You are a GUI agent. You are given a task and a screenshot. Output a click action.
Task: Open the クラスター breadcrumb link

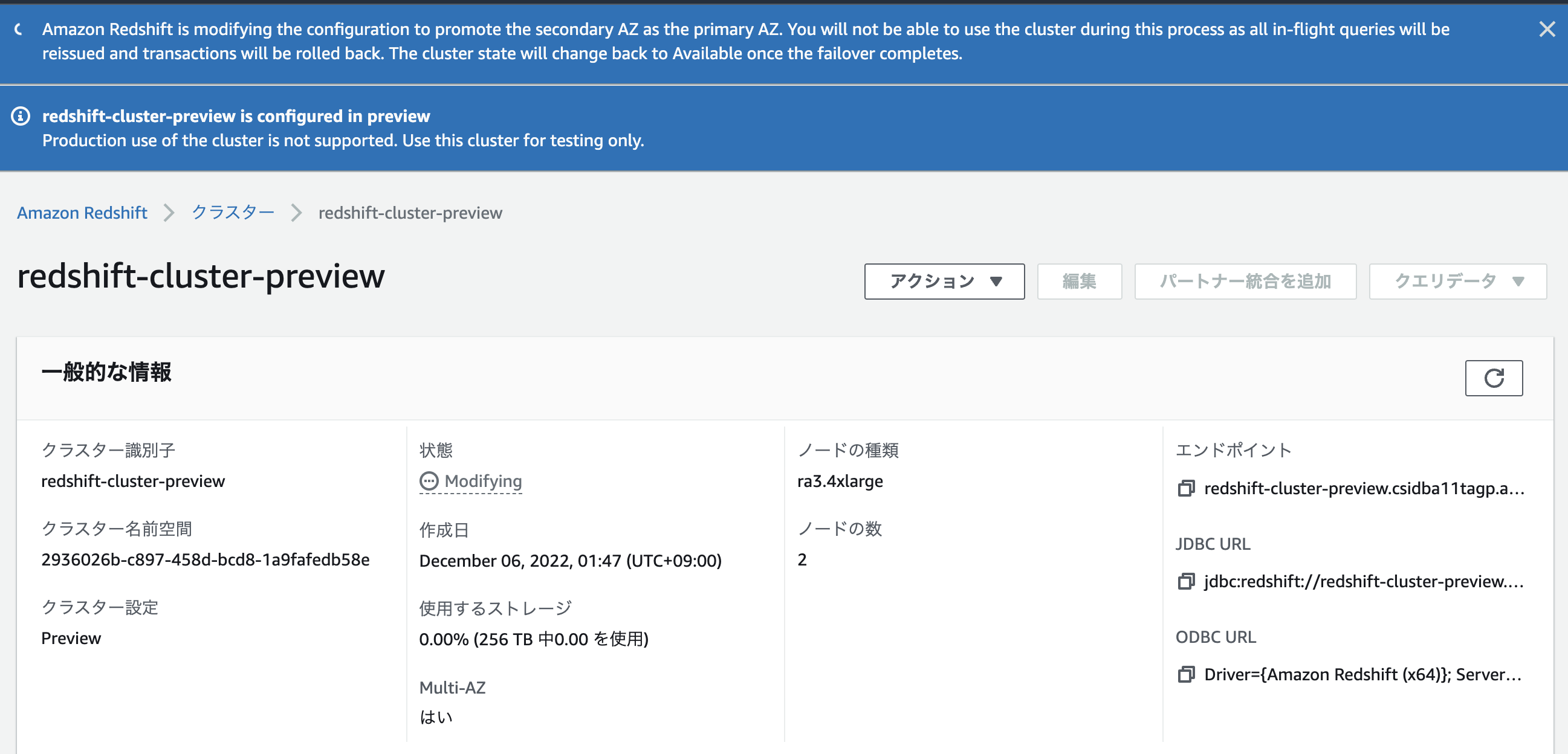[x=233, y=213]
